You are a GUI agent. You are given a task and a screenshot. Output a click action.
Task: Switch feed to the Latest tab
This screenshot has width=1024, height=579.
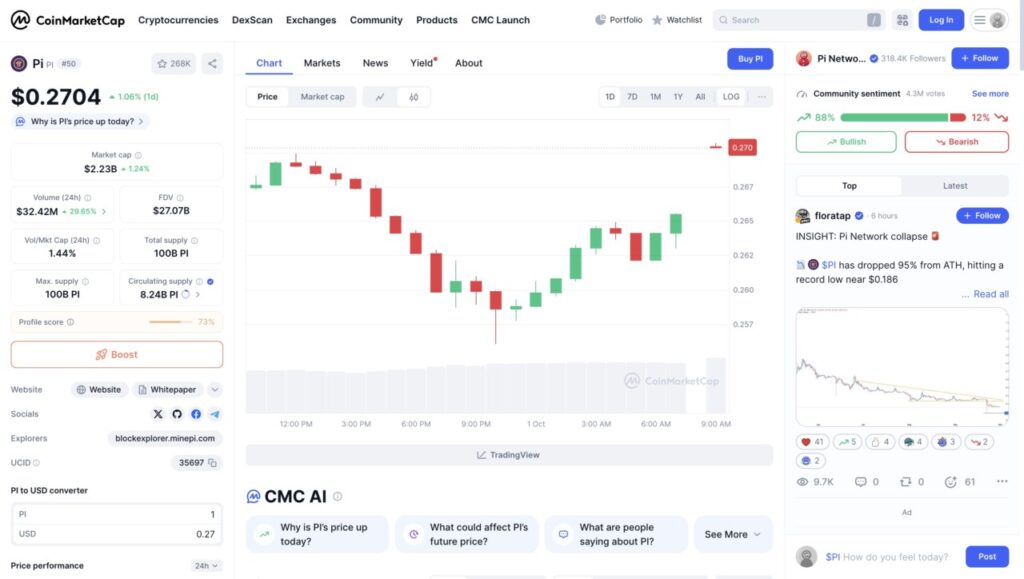[x=954, y=186]
